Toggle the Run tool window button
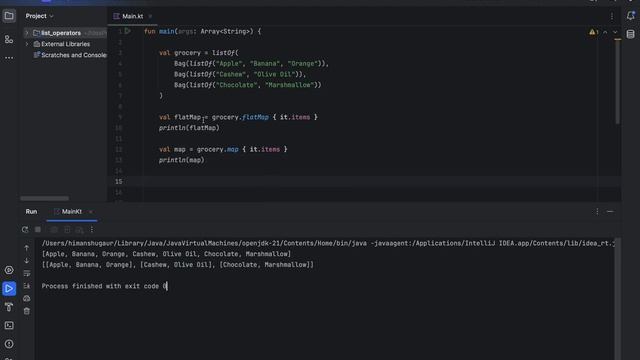The width and height of the screenshot is (640, 360). coord(9,289)
